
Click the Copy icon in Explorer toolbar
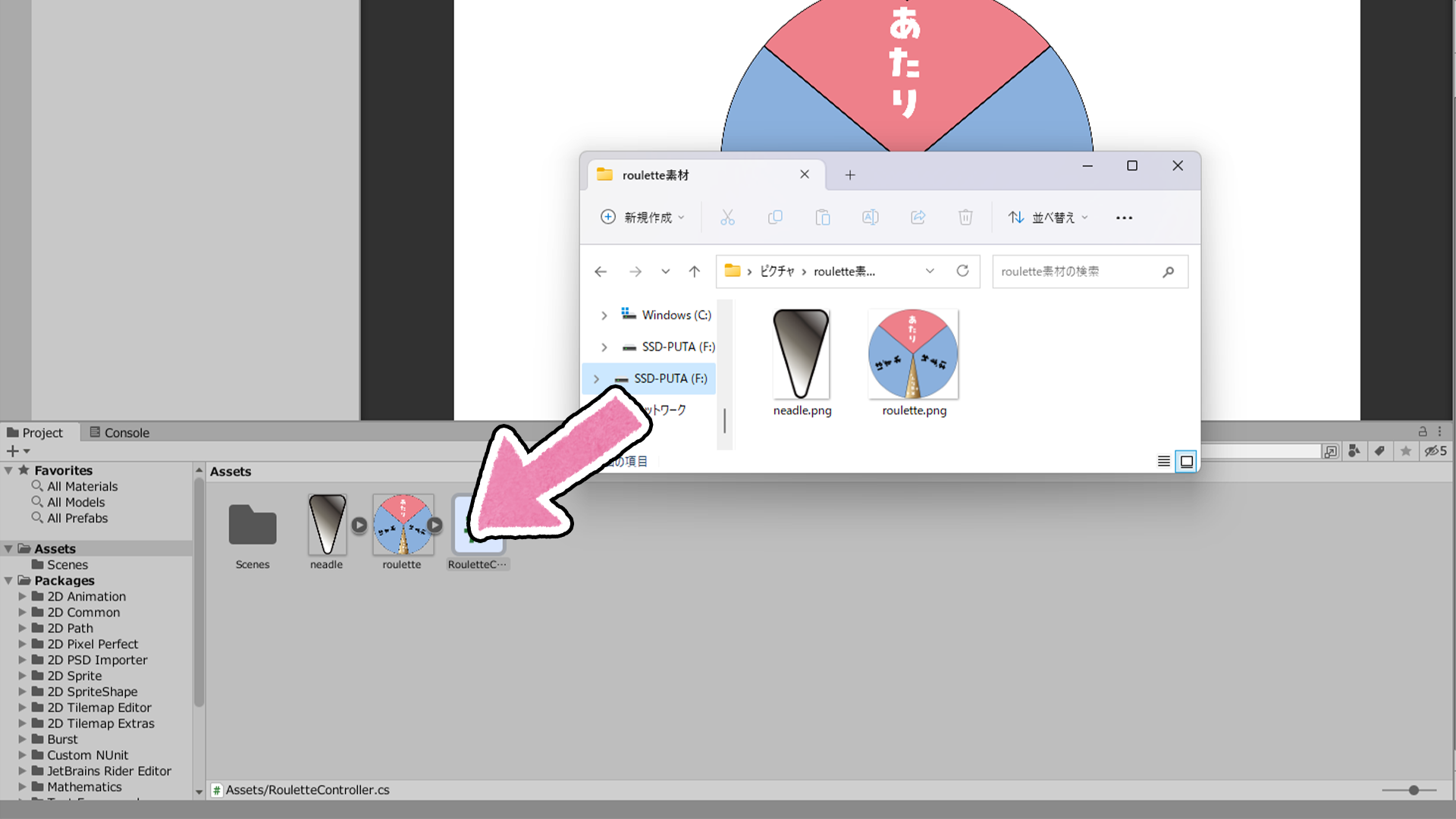click(775, 218)
